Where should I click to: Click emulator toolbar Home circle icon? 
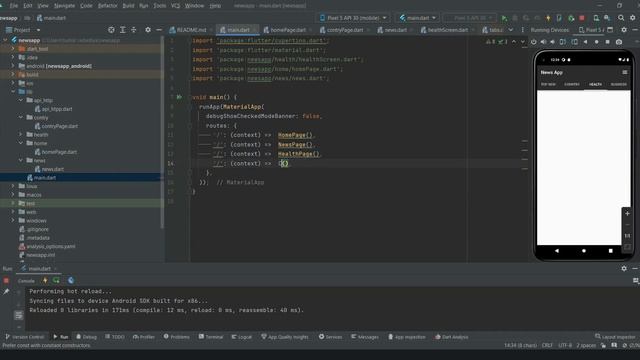point(597,42)
